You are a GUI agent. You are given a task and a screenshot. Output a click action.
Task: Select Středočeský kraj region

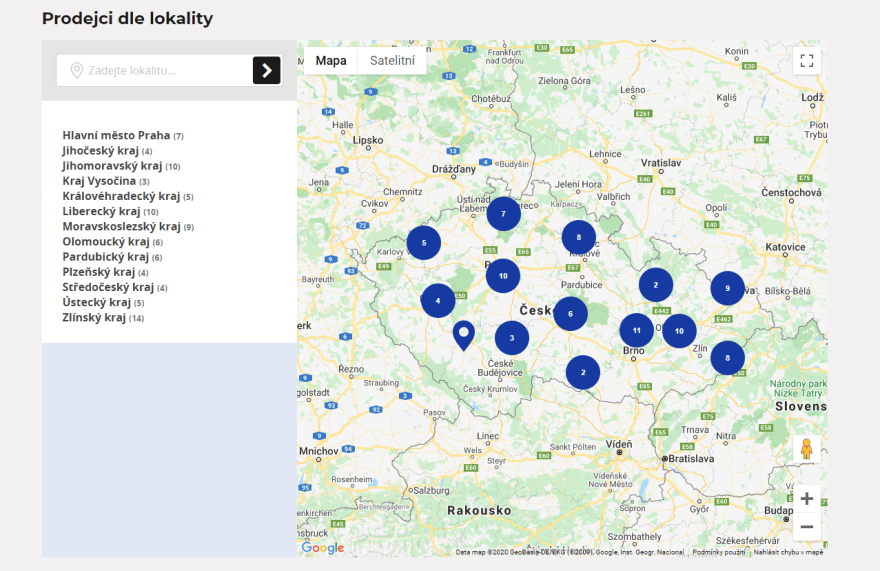pyautogui.click(x=115, y=287)
